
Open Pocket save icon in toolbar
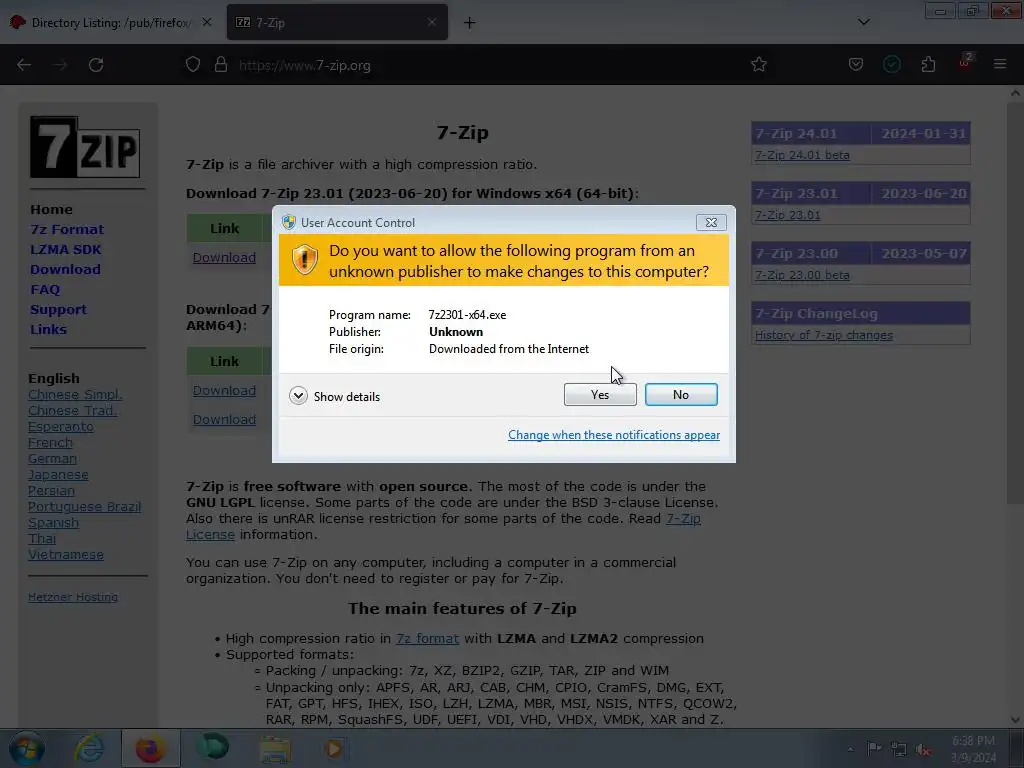coord(856,64)
